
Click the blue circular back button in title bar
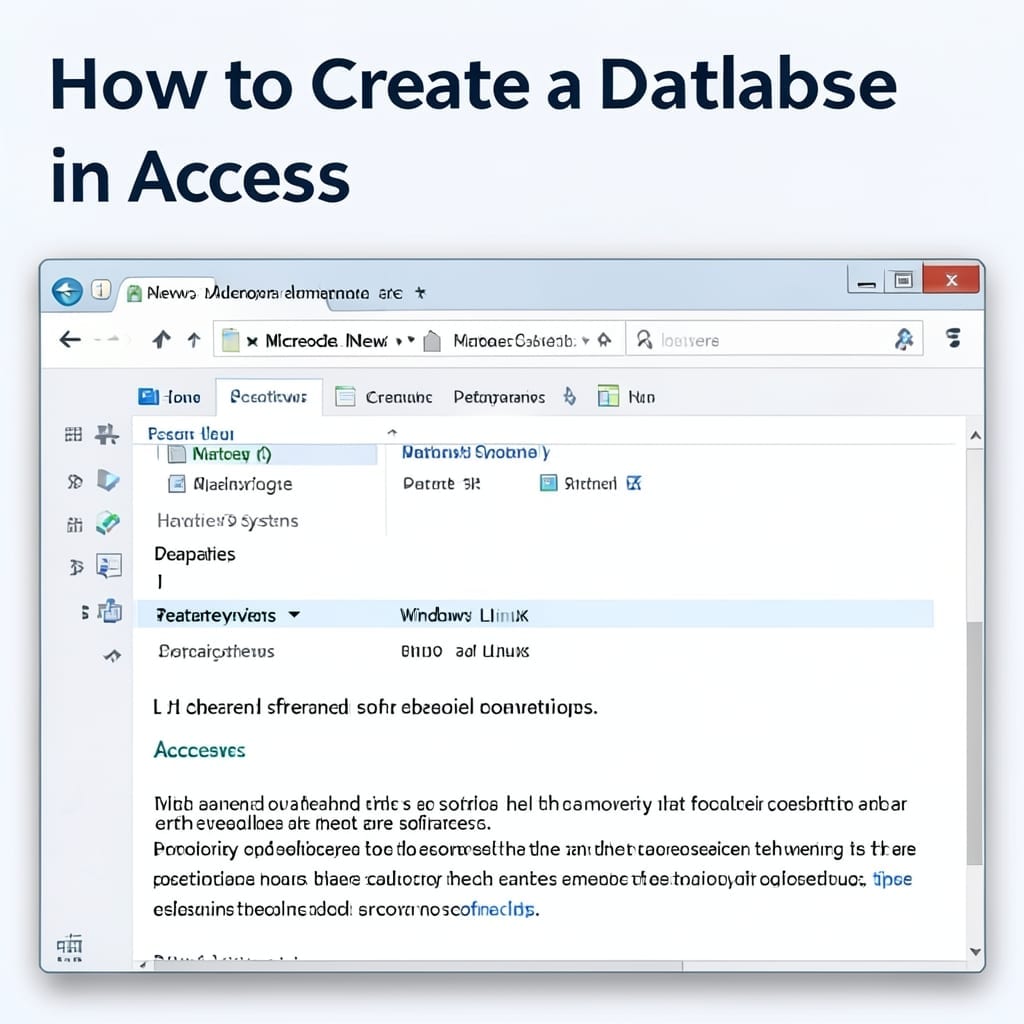67,291
